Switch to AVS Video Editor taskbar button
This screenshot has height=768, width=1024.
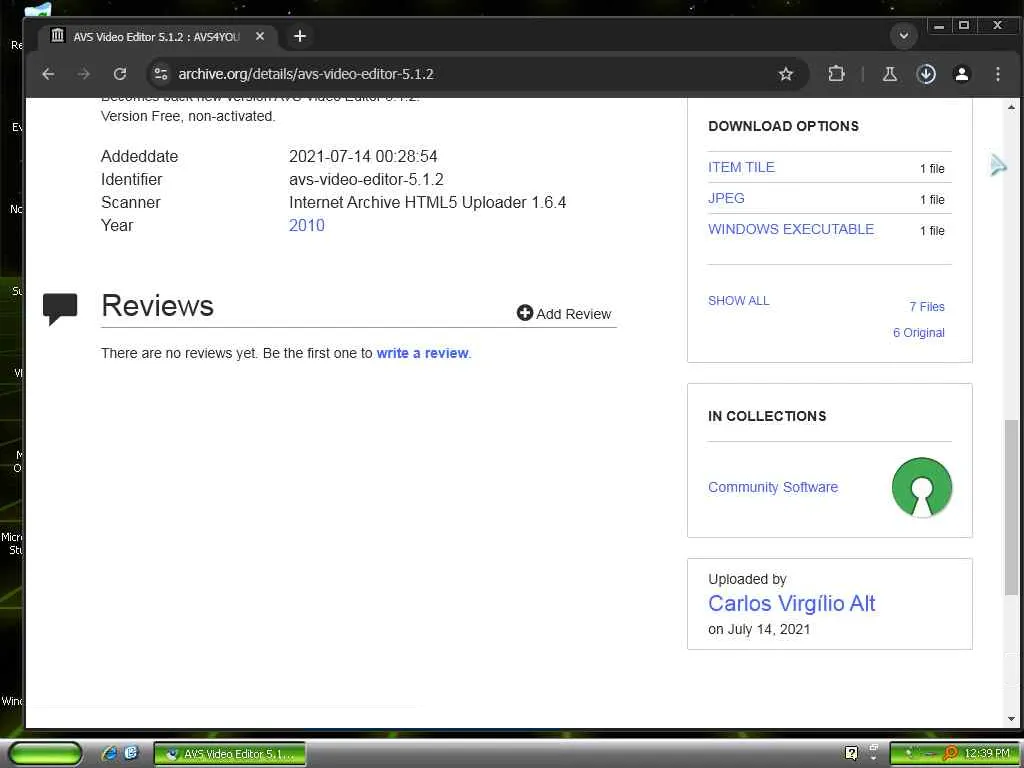(230, 754)
